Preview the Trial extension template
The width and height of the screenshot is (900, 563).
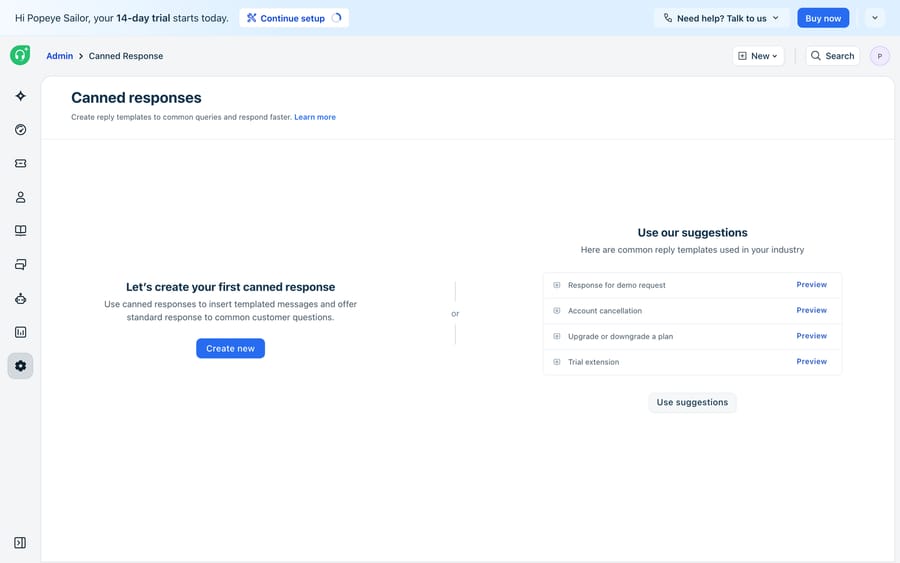[812, 362]
